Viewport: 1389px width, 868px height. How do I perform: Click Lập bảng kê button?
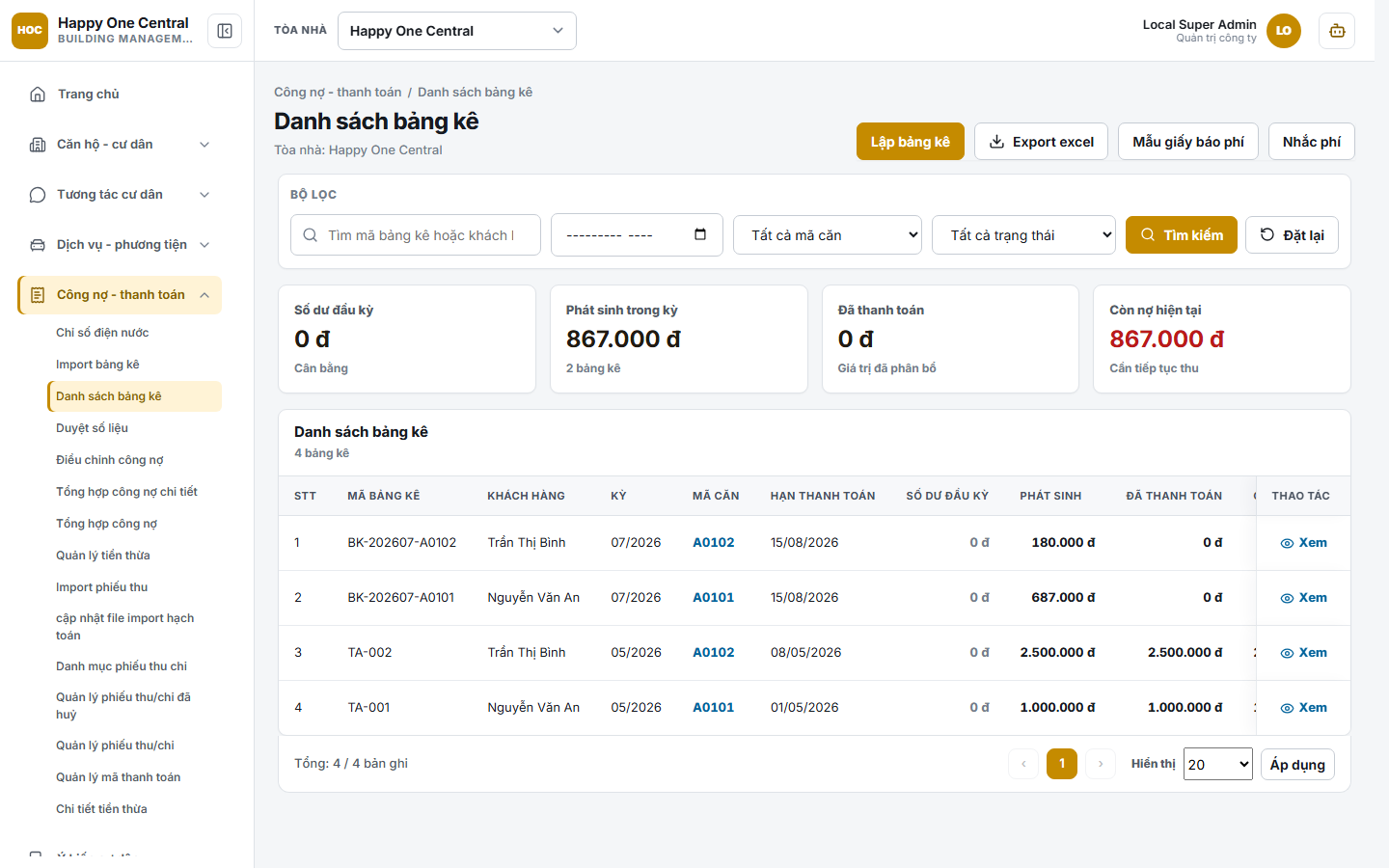coord(911,142)
